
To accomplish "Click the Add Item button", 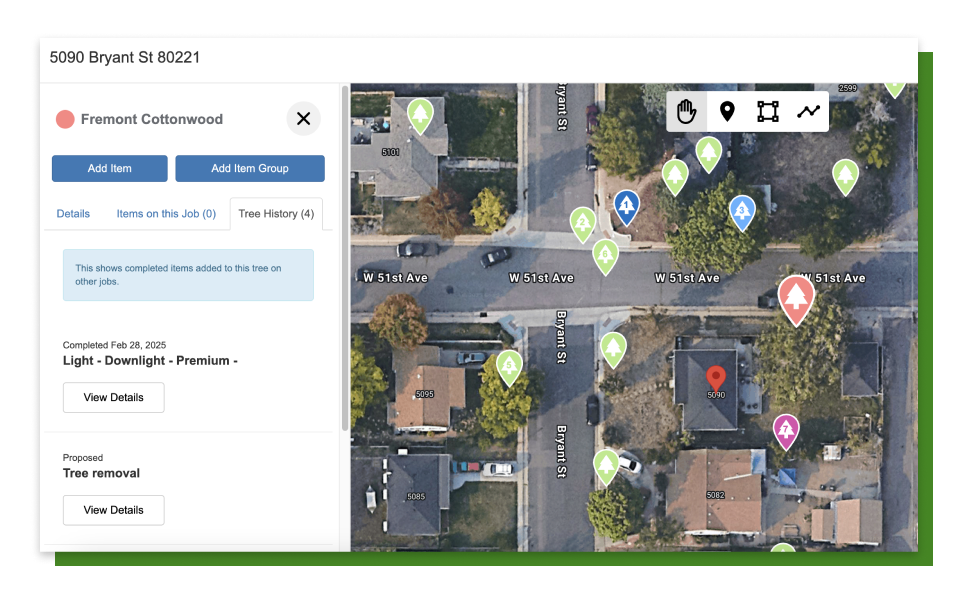I will point(110,168).
